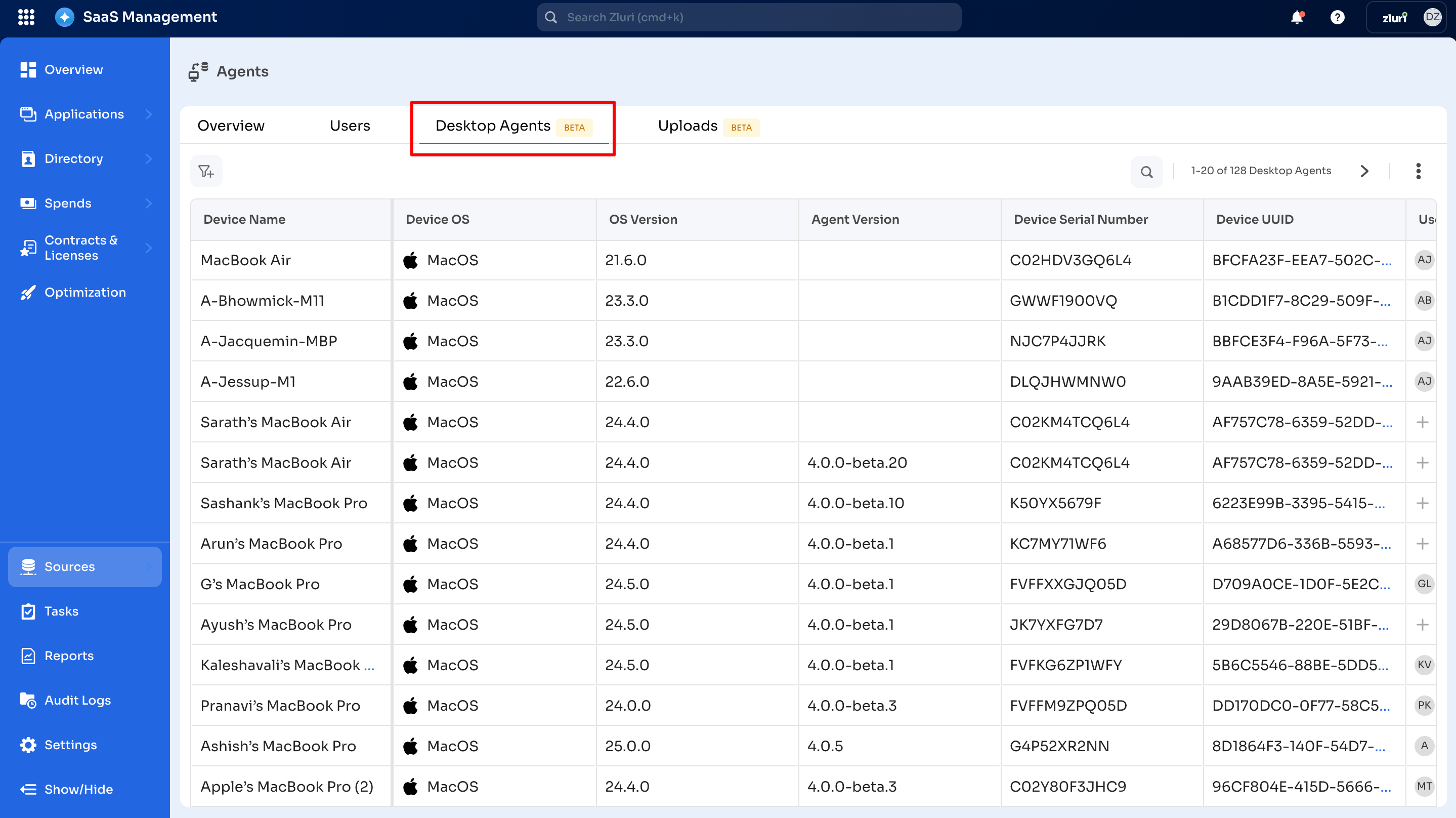Expand the Spends sidebar section
Screen dimensions: 1456x818
(148, 203)
